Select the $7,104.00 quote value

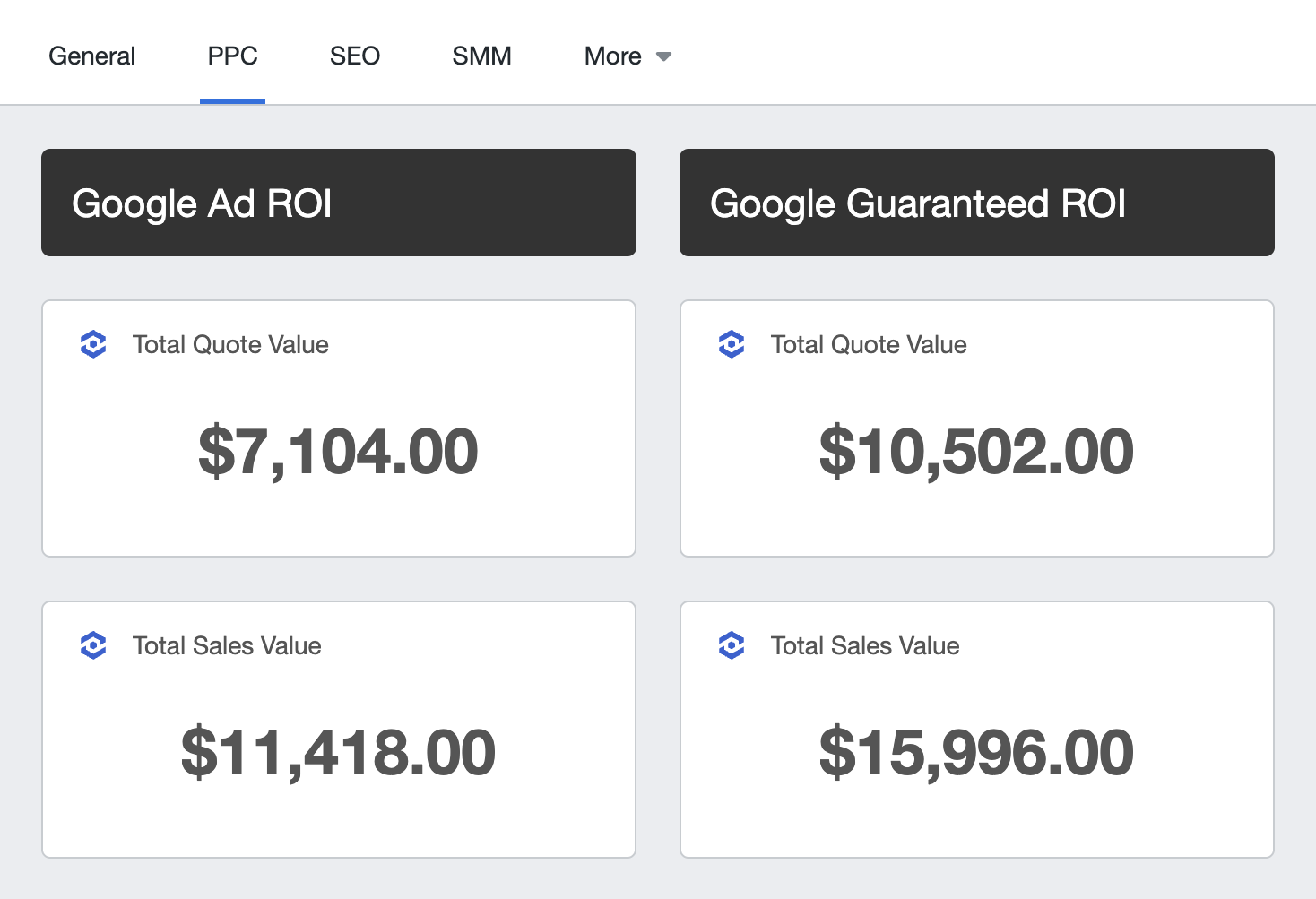(338, 451)
